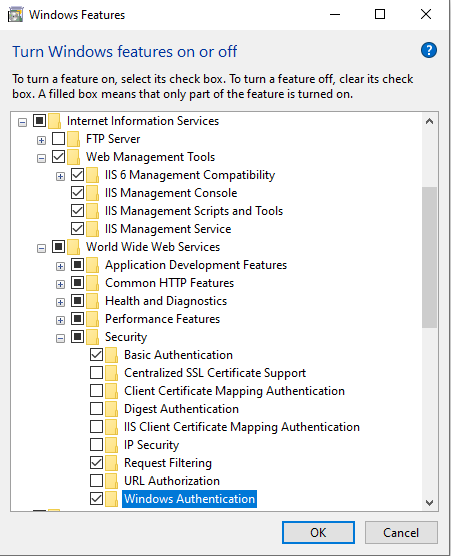Select the IIS Management Console item

click(171, 193)
